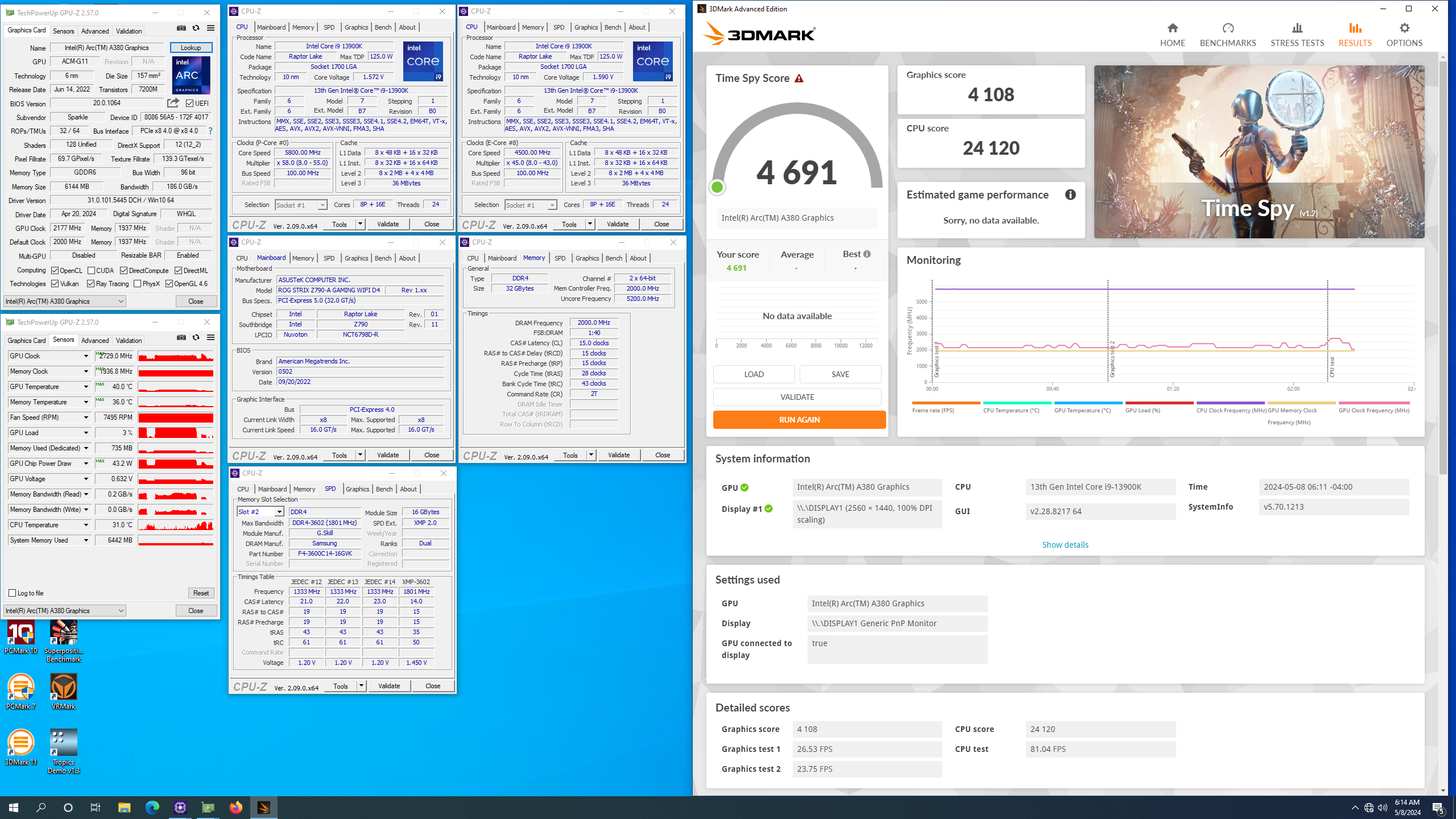
Task: Open Graphics tab in CPU-Z Mainboard window
Action: [x=356, y=258]
